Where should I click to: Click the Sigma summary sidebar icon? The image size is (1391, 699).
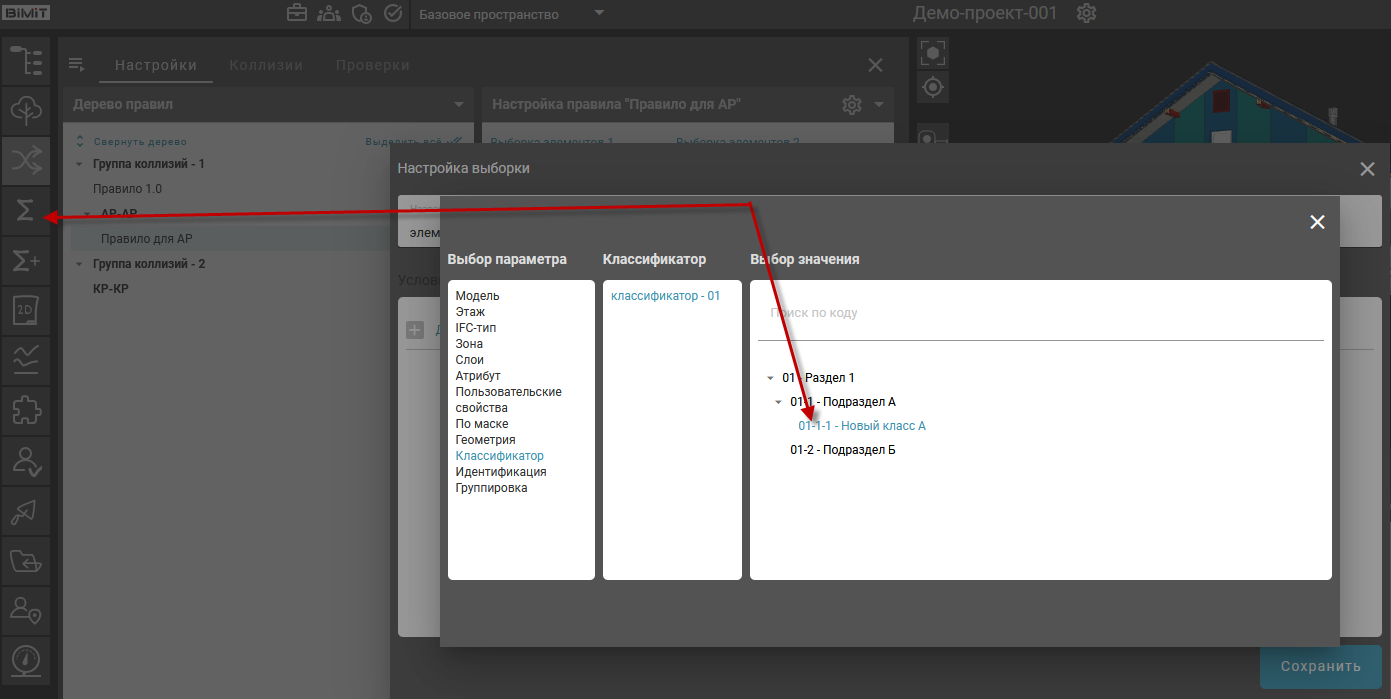click(26, 210)
